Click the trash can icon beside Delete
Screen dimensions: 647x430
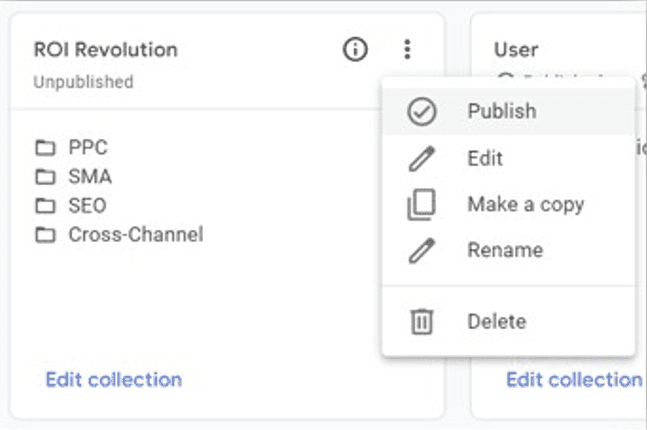(421, 321)
